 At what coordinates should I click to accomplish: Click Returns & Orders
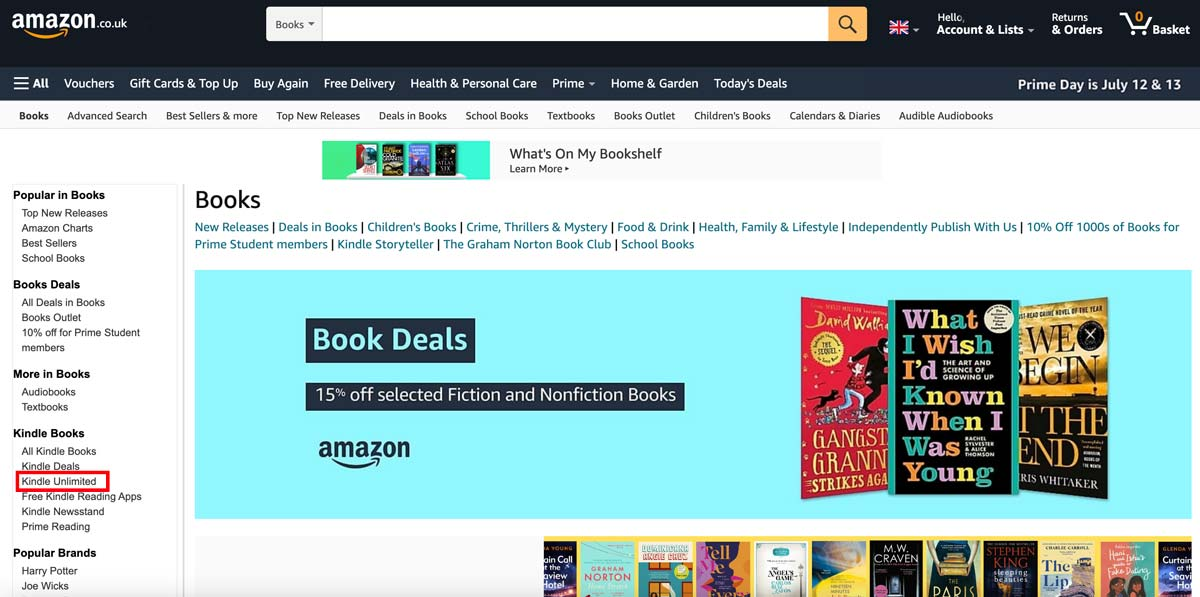point(1077,24)
